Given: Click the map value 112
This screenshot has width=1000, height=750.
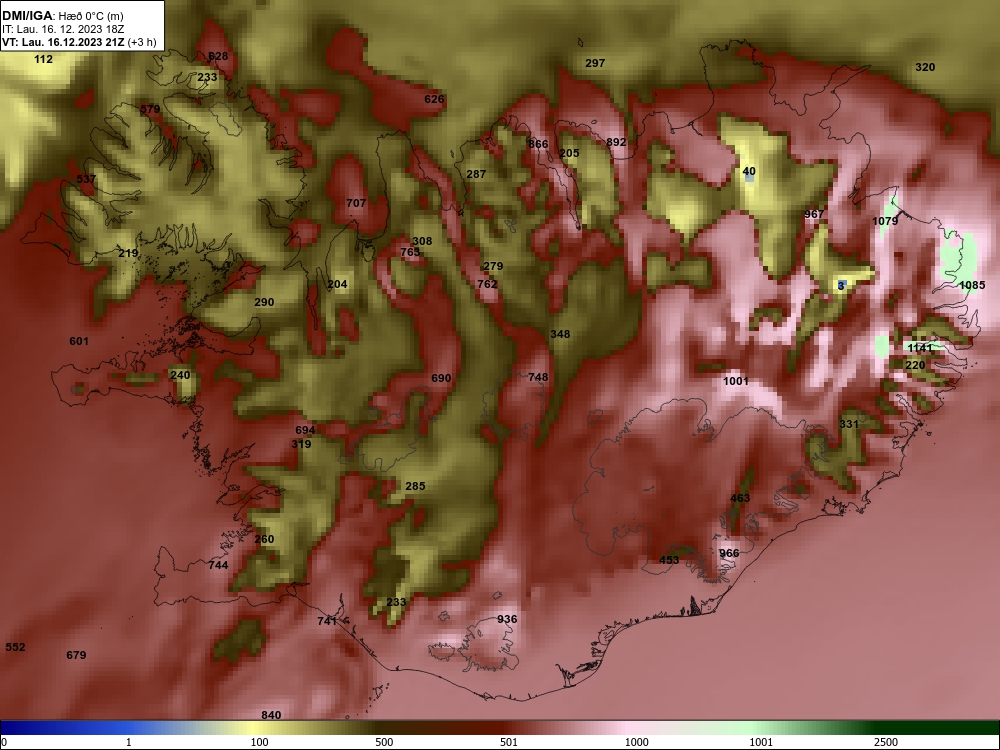Looking at the screenshot, I should coord(43,59).
